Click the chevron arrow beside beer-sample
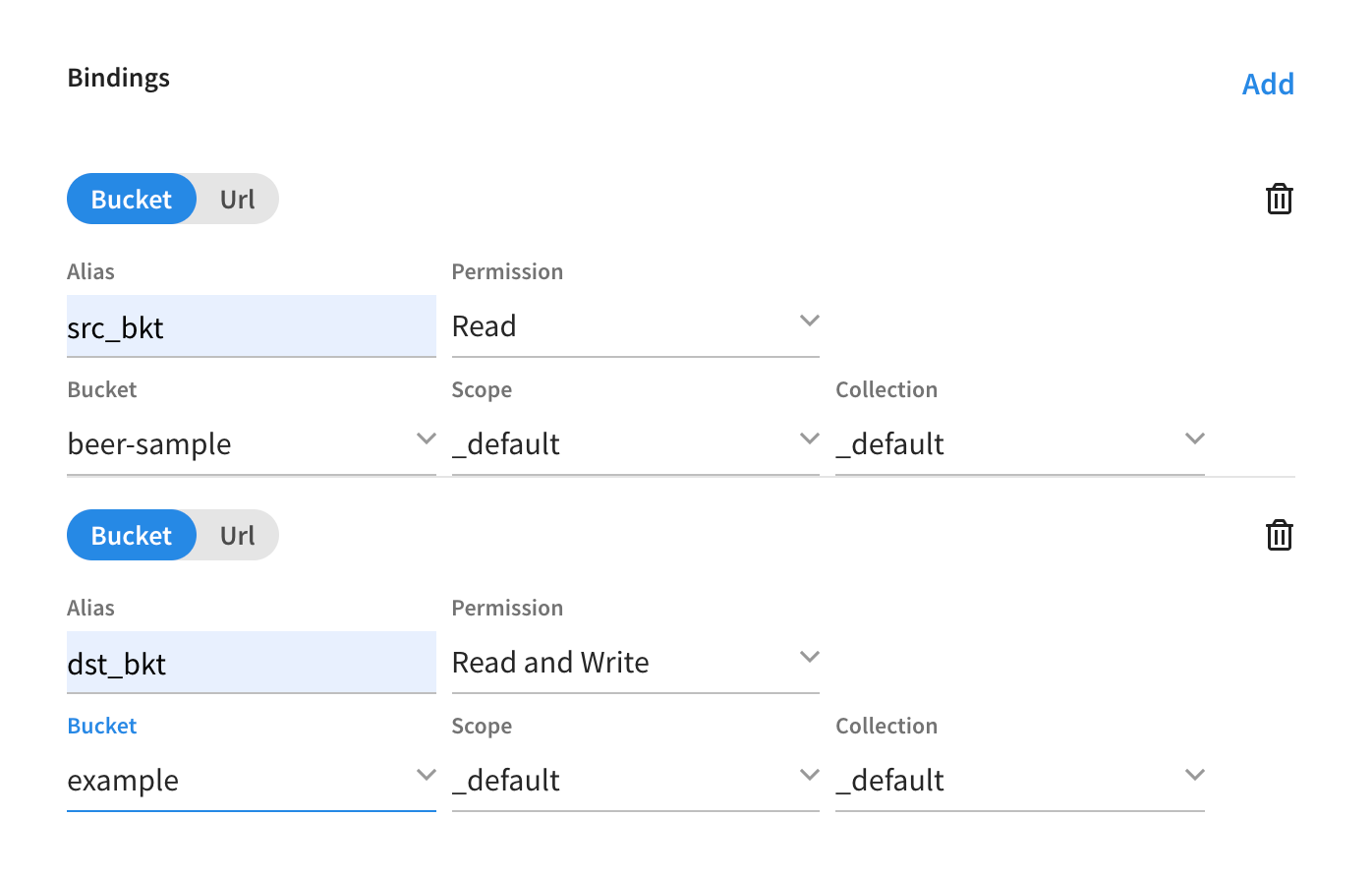Screen dimensions: 1372x877 (426, 438)
